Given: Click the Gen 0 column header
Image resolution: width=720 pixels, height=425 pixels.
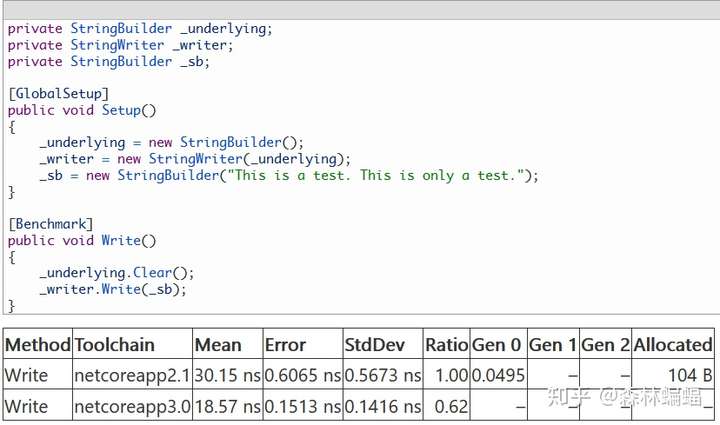Looking at the screenshot, I should click(497, 345).
